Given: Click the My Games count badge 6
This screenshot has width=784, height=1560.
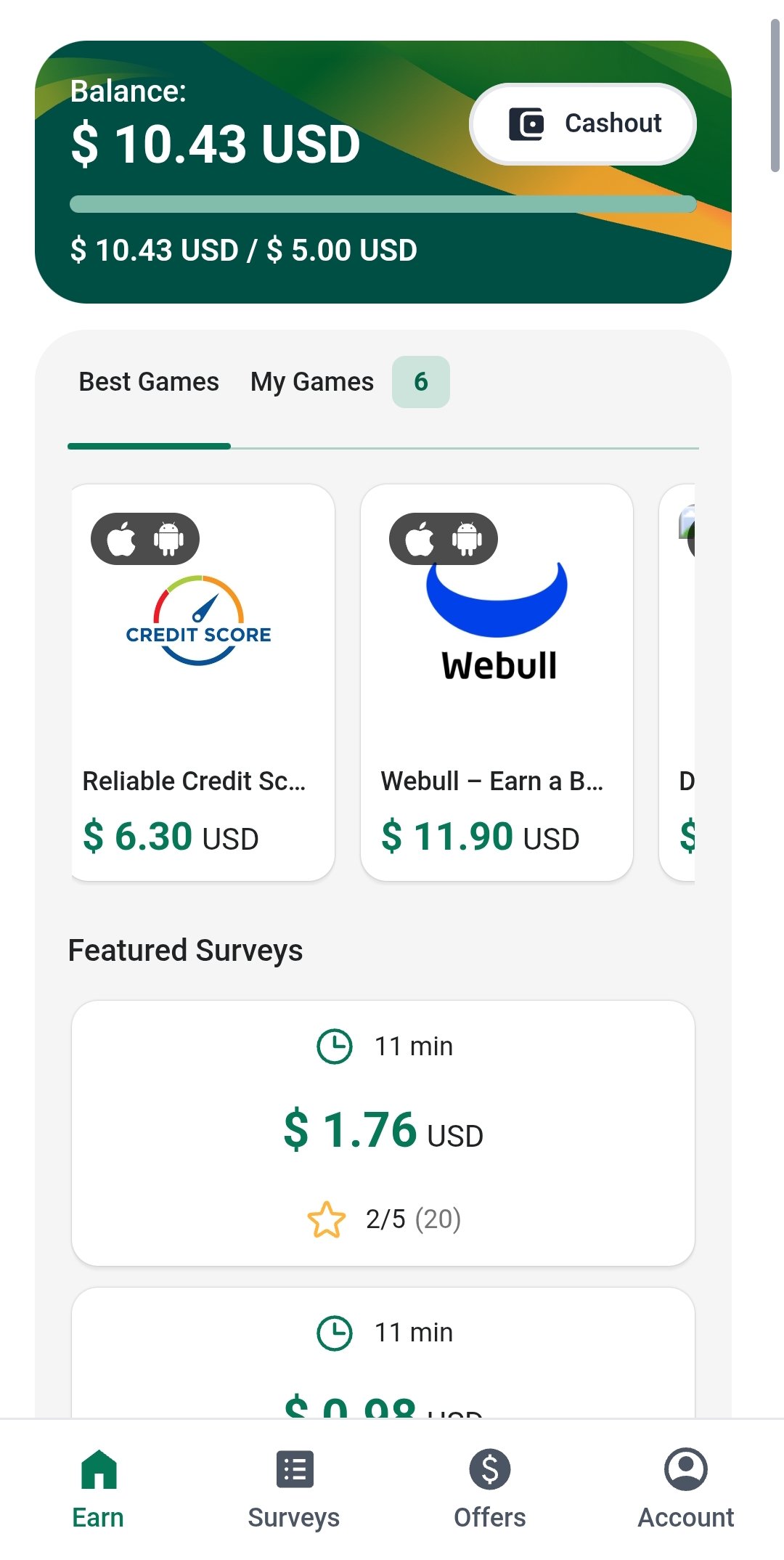Looking at the screenshot, I should (x=421, y=382).
